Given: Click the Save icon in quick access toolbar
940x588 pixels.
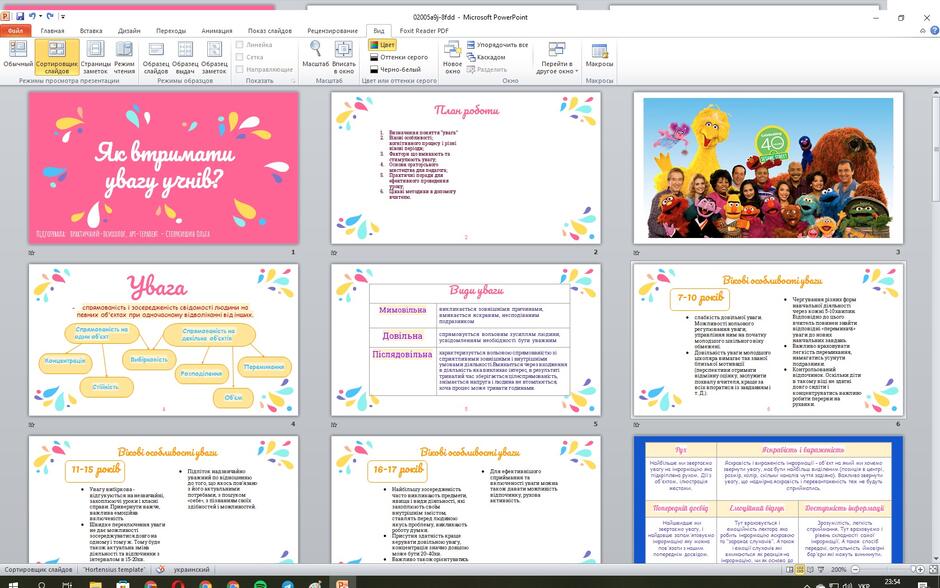Looking at the screenshot, I should pyautogui.click(x=20, y=16).
